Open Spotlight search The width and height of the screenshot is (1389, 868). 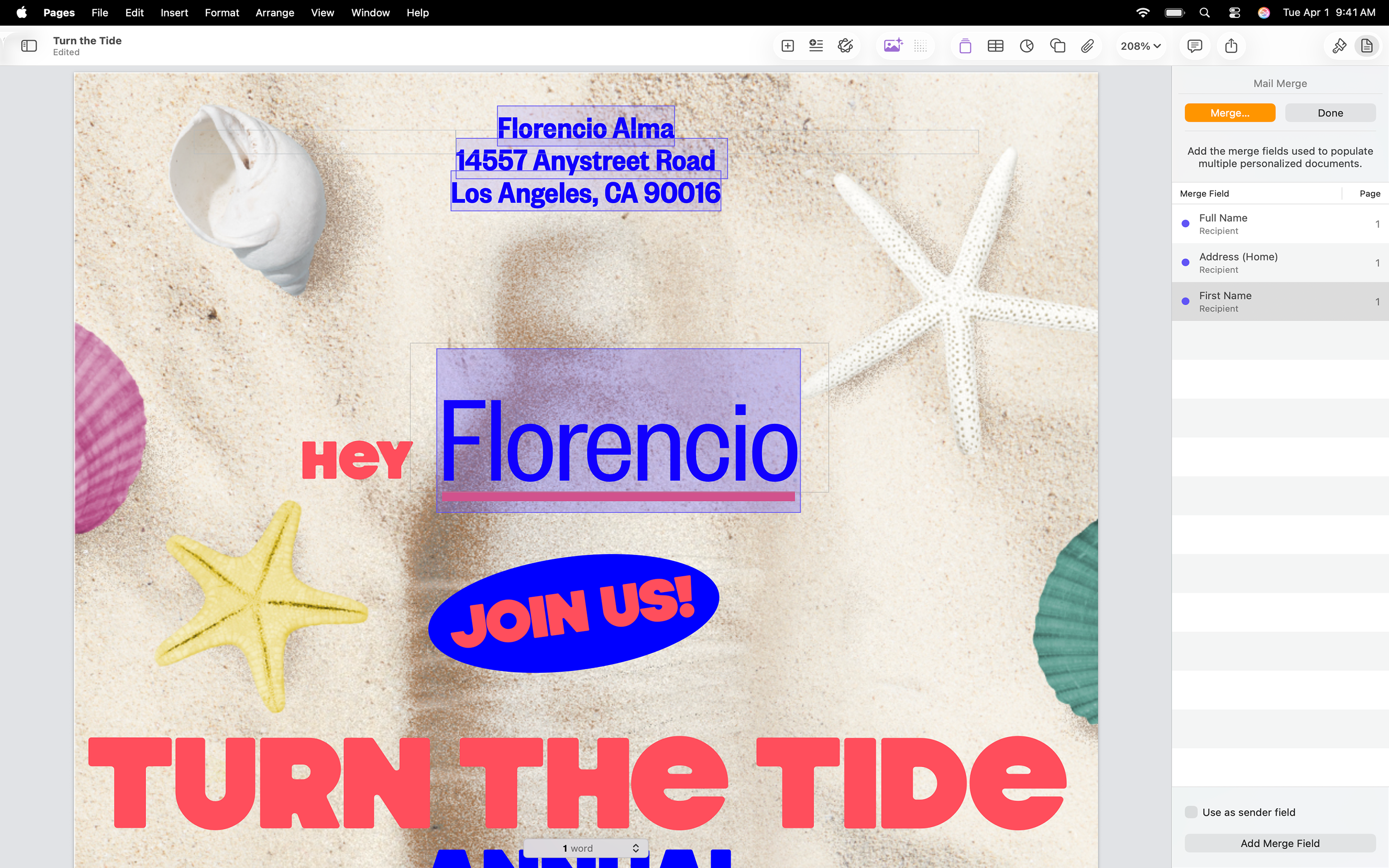1205,13
